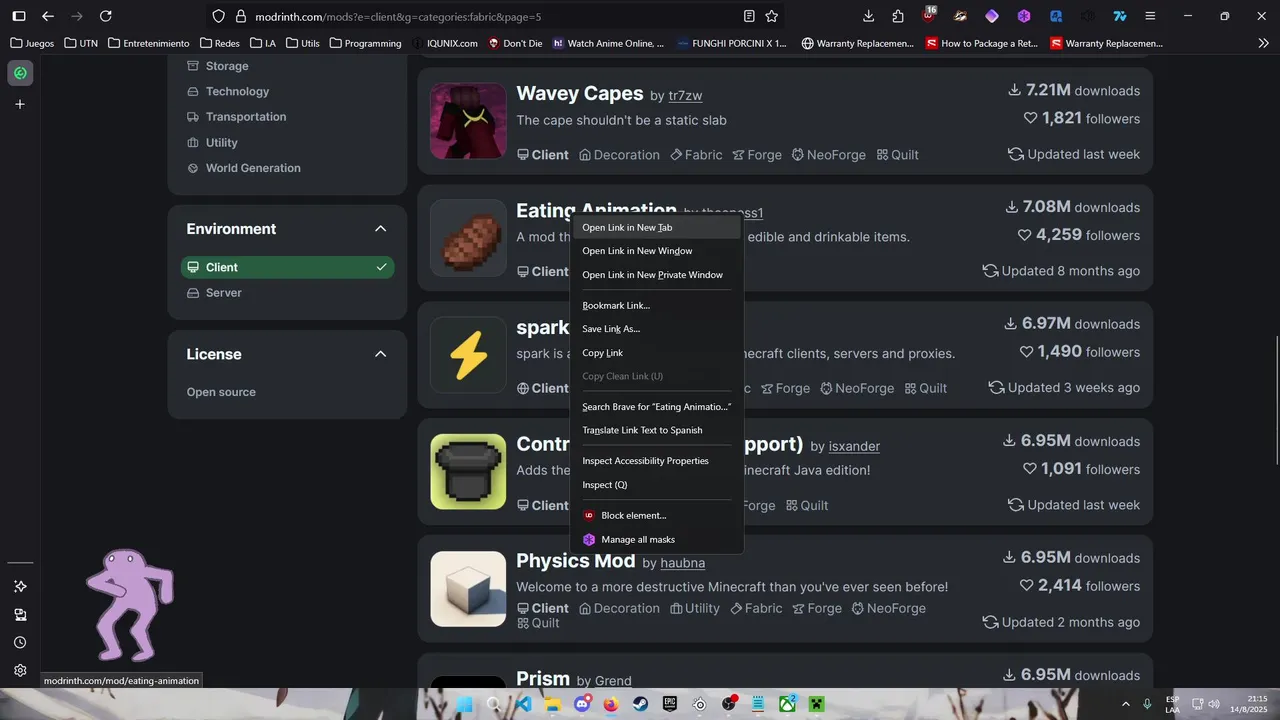This screenshot has width=1280, height=720.
Task: Open Visual Studio Code from taskbar
Action: point(523,704)
